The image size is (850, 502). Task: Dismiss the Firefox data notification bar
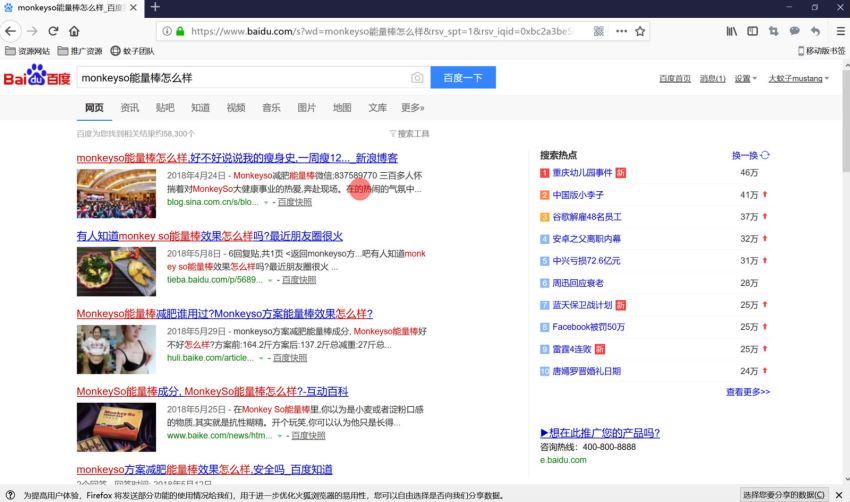(x=839, y=495)
